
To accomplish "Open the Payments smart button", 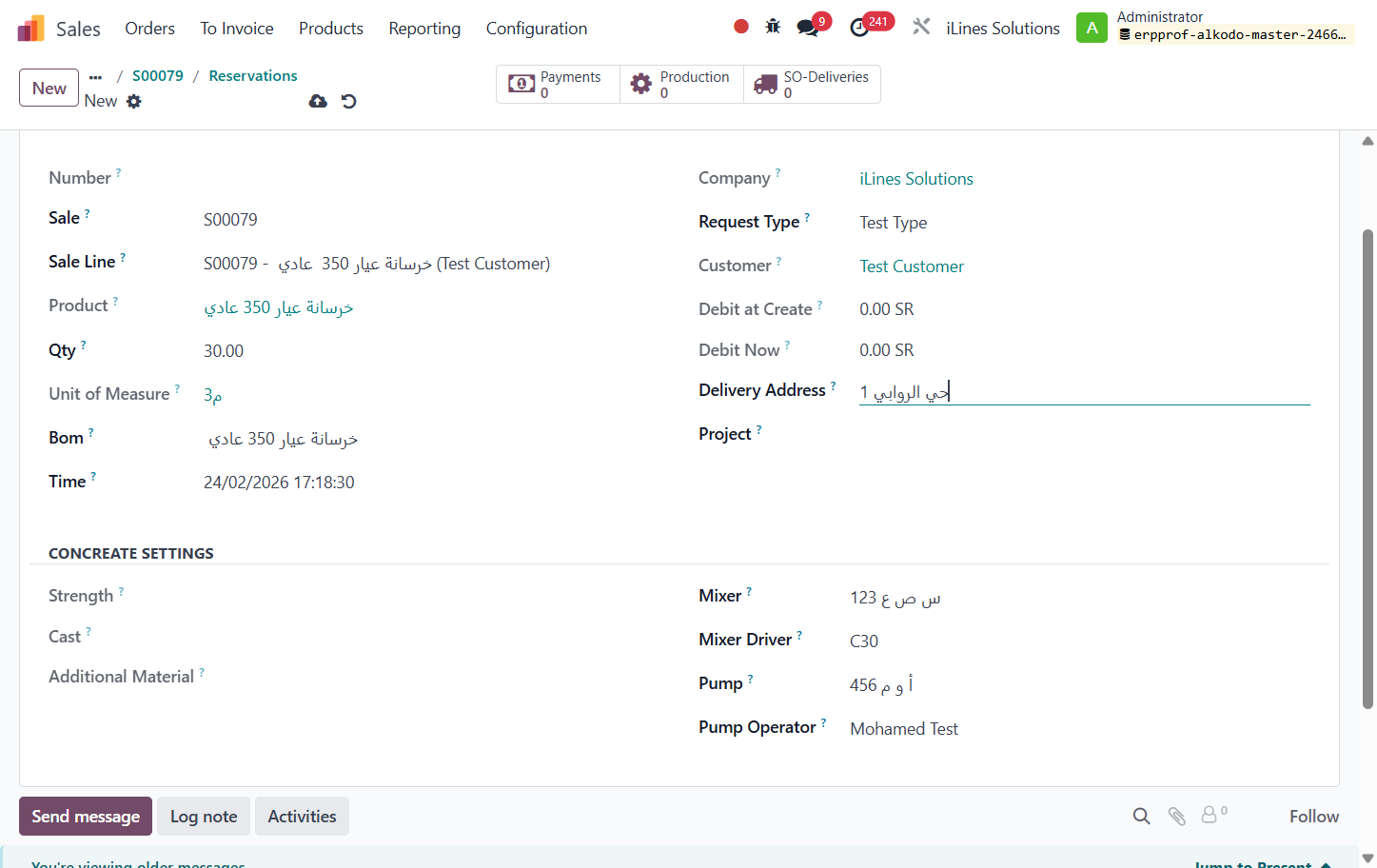I will (x=559, y=84).
